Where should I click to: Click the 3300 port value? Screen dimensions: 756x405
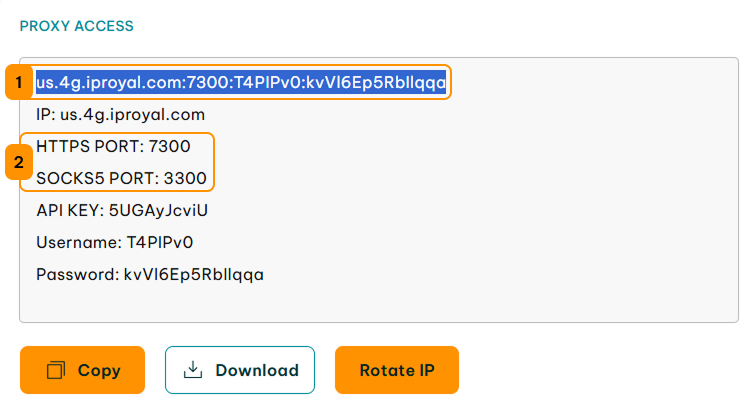pos(185,178)
